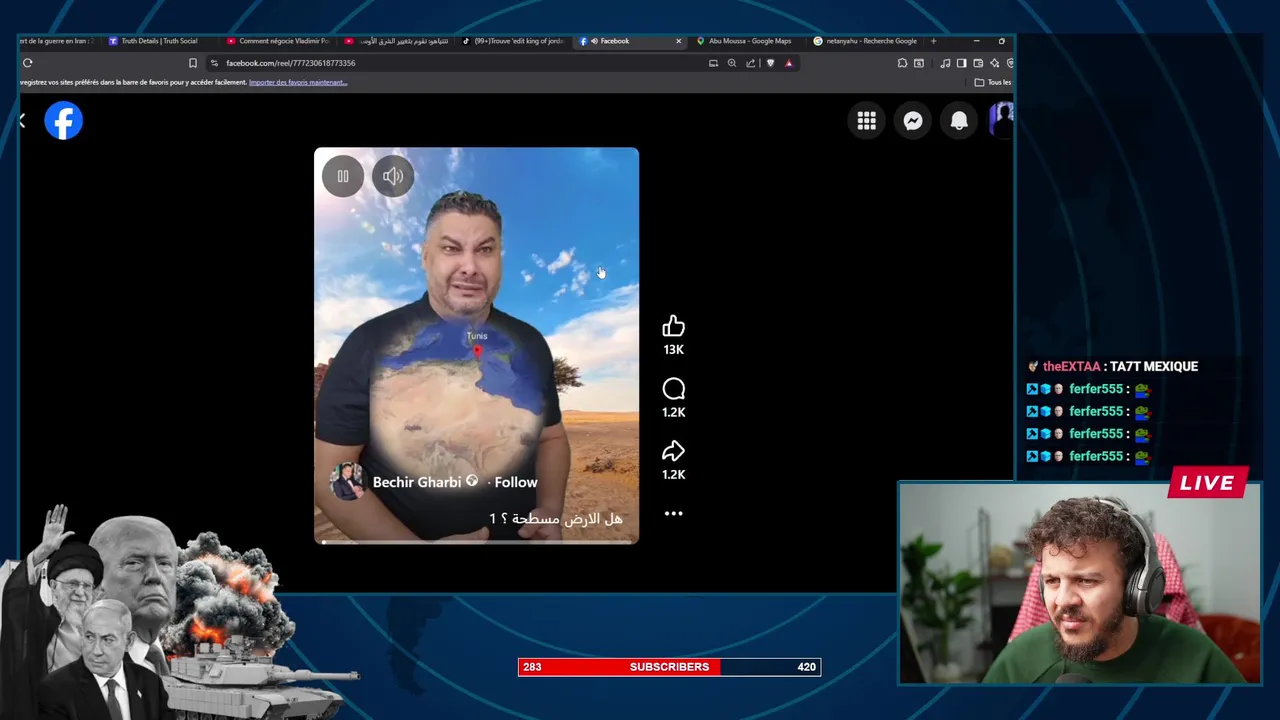1280x720 pixels.
Task: Open Facebook Messenger chats
Action: pos(912,120)
